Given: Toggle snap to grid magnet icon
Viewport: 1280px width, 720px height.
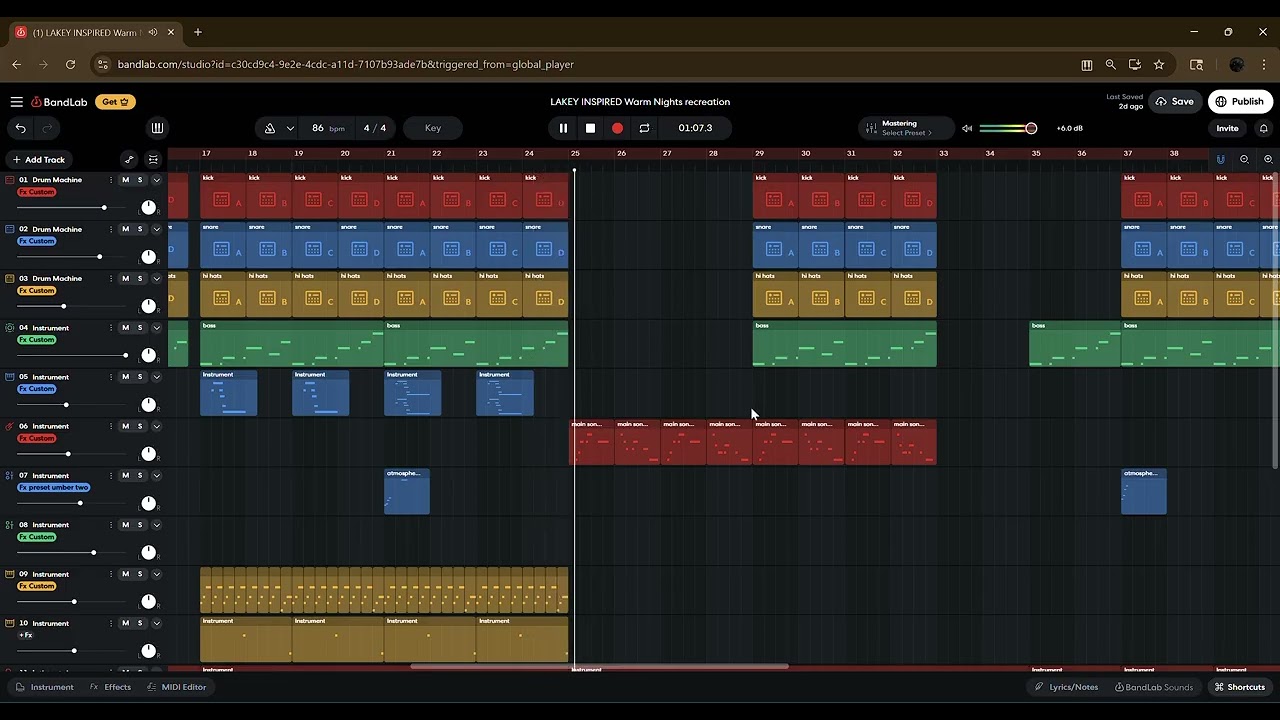Looking at the screenshot, I should point(1220,160).
